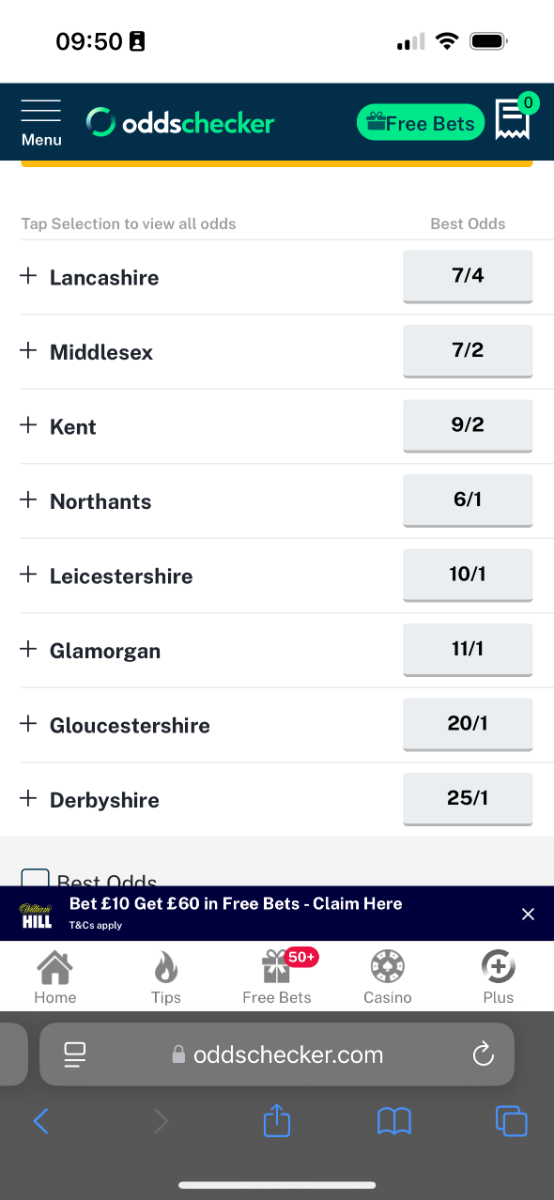Select Middlesex 7/2 best odds button

click(468, 351)
